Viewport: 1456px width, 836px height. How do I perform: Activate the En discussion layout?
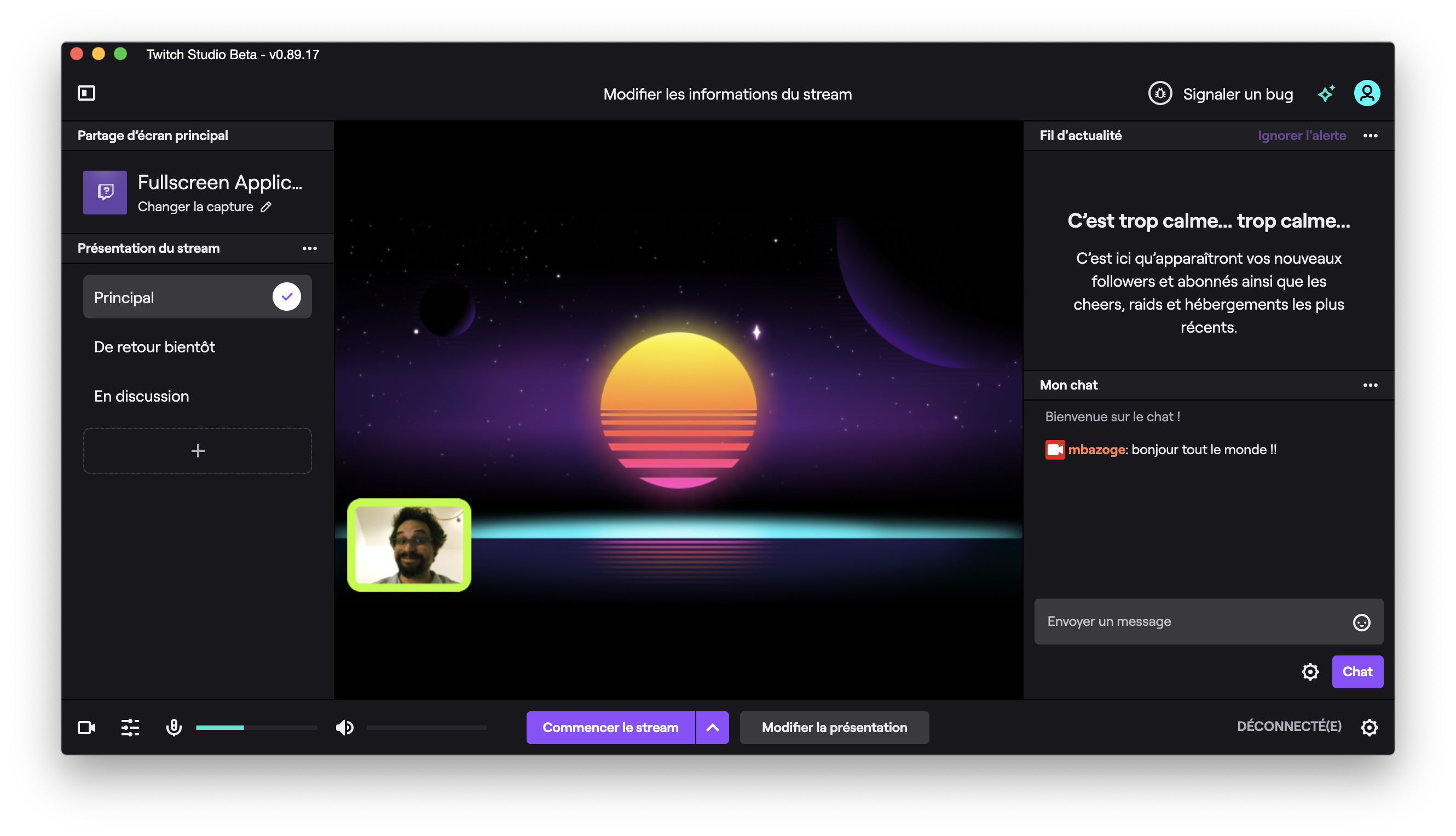141,396
